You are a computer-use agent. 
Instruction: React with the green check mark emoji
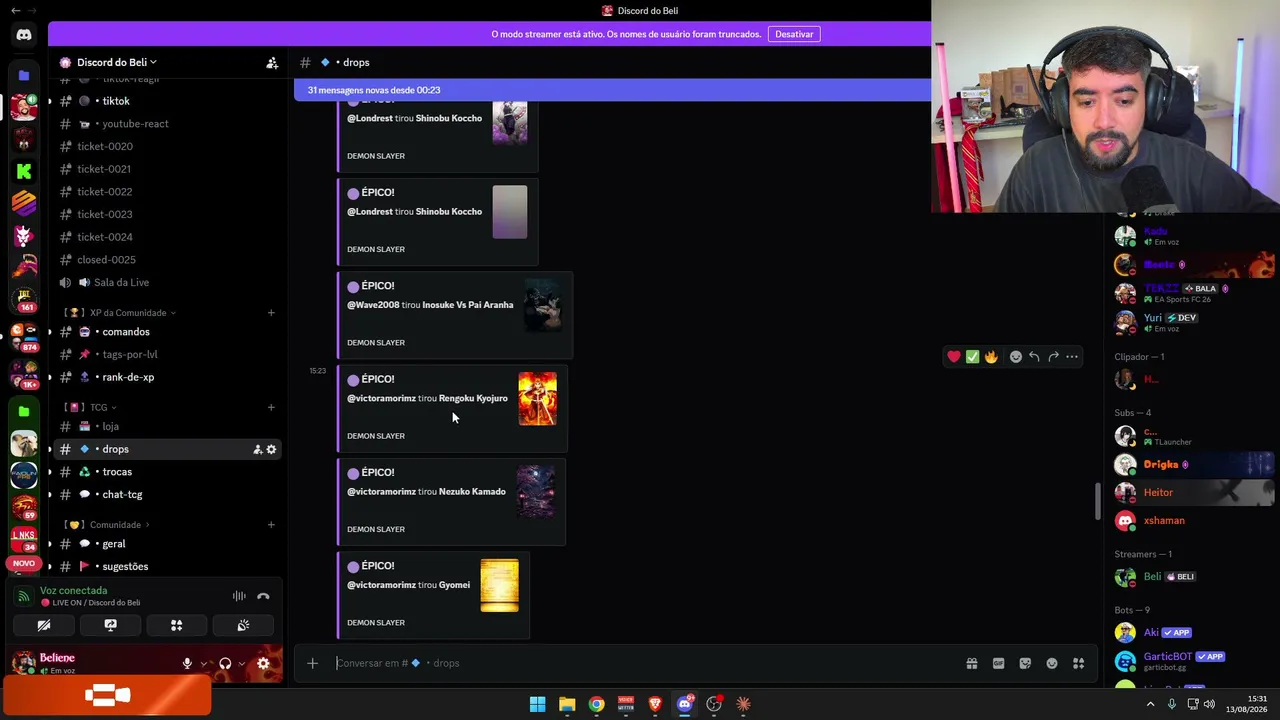point(972,357)
